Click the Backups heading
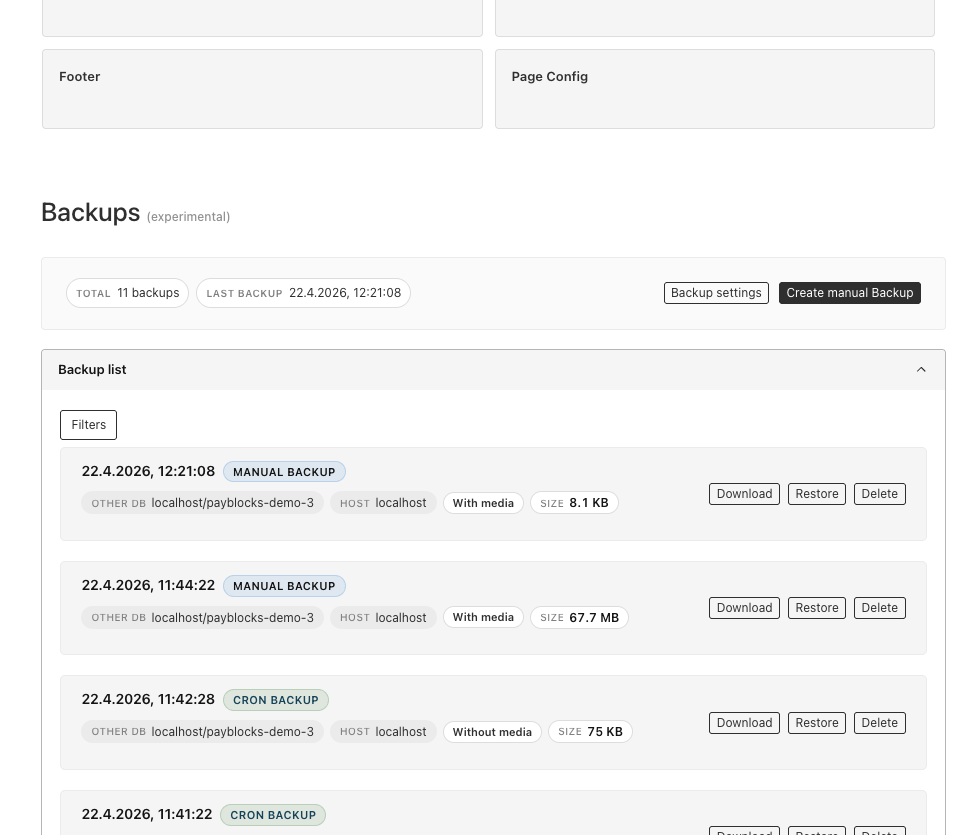The image size is (976, 835). pyautogui.click(x=91, y=213)
